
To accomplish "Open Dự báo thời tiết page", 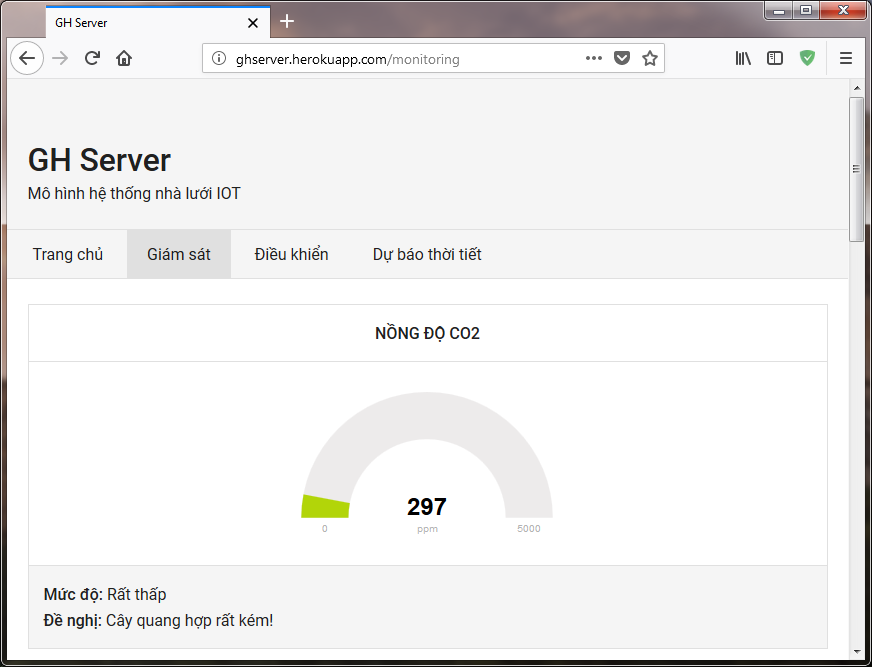I will click(427, 254).
